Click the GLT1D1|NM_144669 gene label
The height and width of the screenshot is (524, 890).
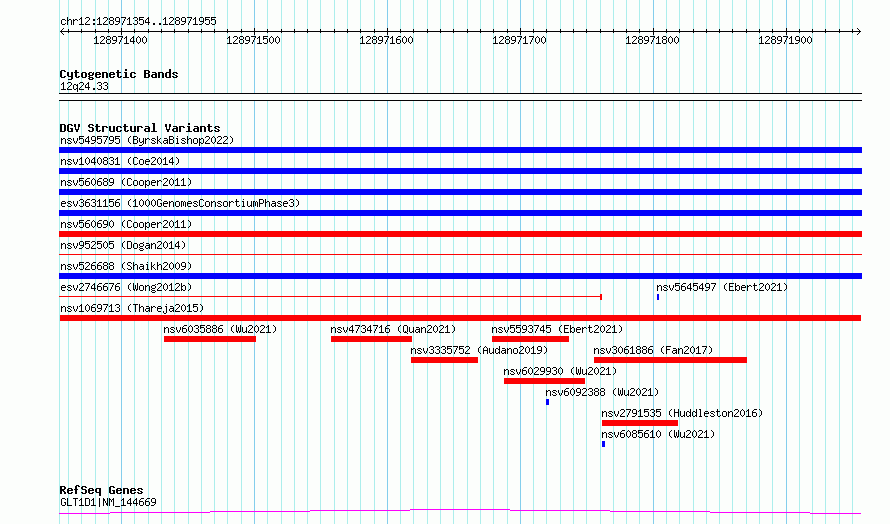tap(108, 502)
